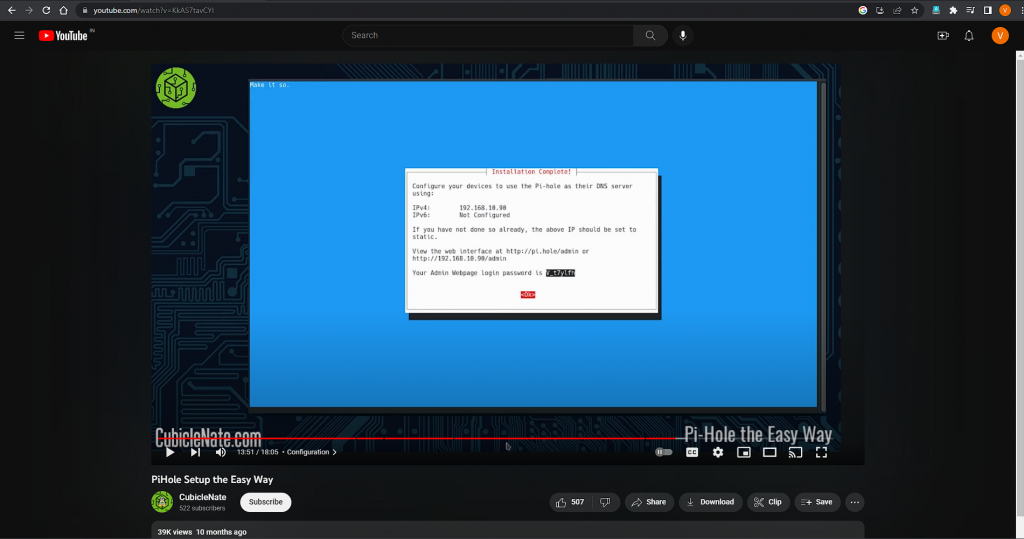The image size is (1024, 539).
Task: Open CubicleNate channel avatar
Action: [162, 502]
